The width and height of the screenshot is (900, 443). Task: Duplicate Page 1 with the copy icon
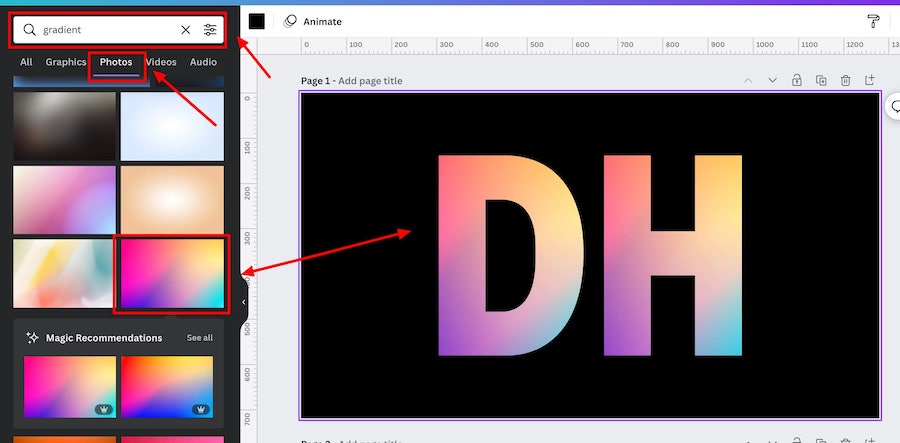tap(821, 80)
